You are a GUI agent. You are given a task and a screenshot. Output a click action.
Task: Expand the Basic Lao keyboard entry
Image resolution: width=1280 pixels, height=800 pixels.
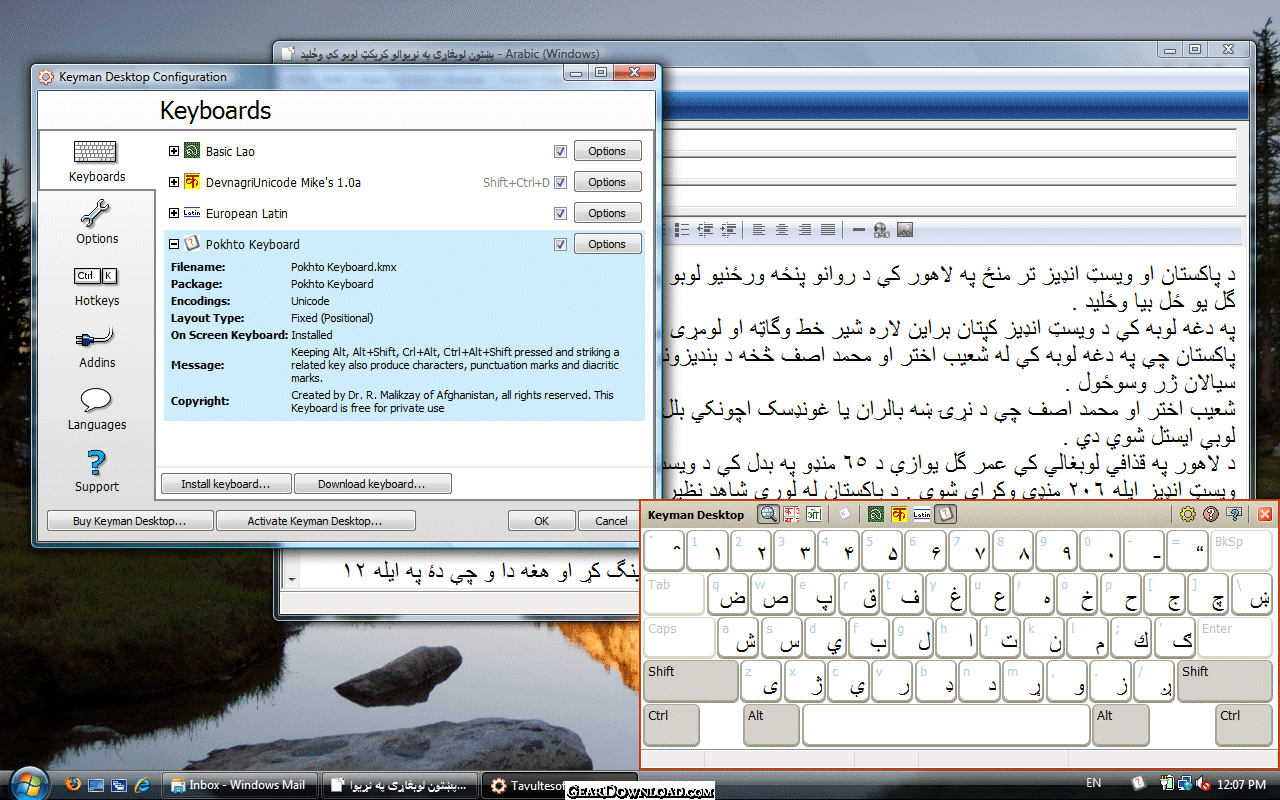click(x=174, y=151)
